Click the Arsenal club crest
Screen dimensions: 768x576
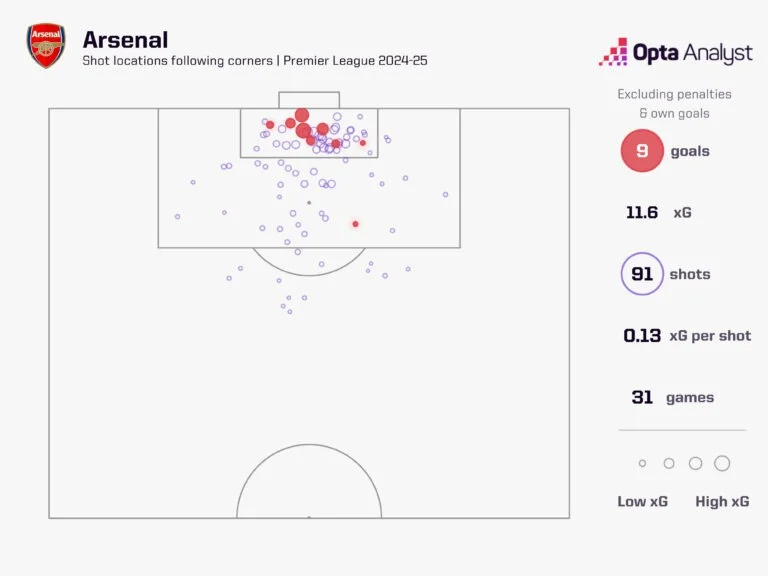point(46,47)
